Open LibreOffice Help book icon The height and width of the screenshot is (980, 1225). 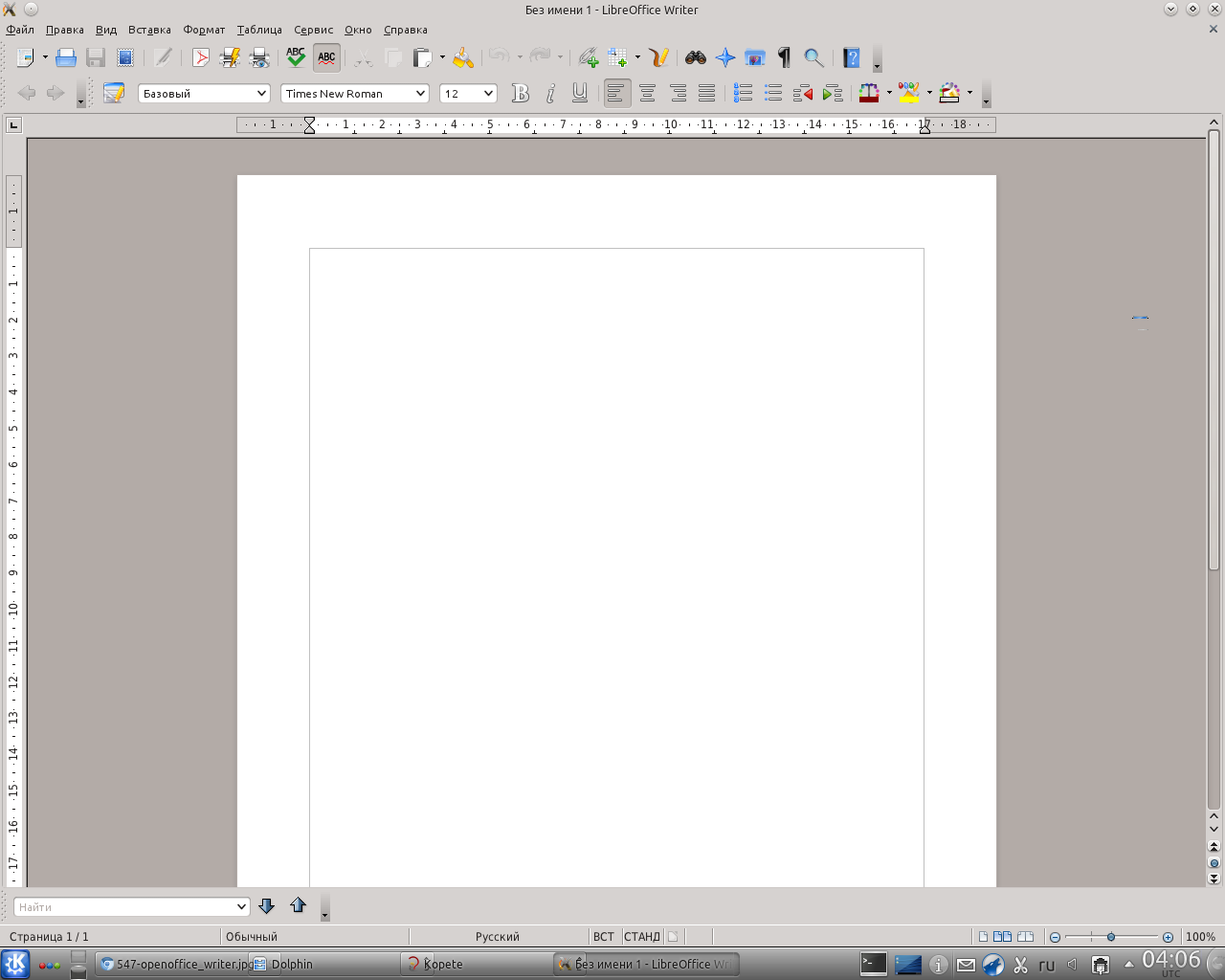852,57
